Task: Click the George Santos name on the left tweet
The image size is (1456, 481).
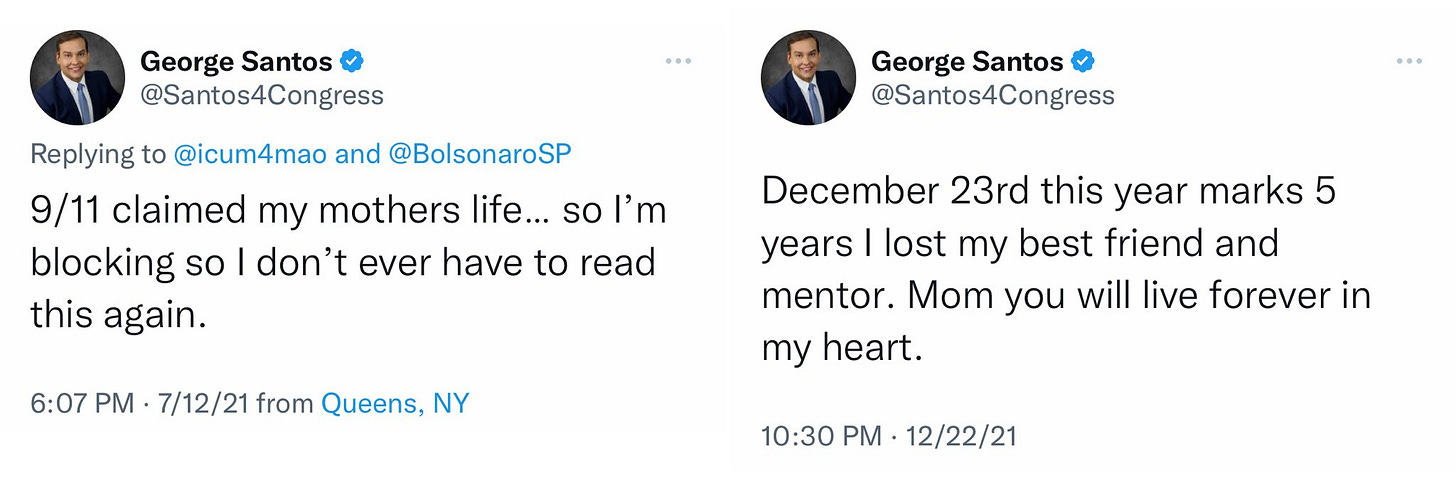Action: click(236, 62)
